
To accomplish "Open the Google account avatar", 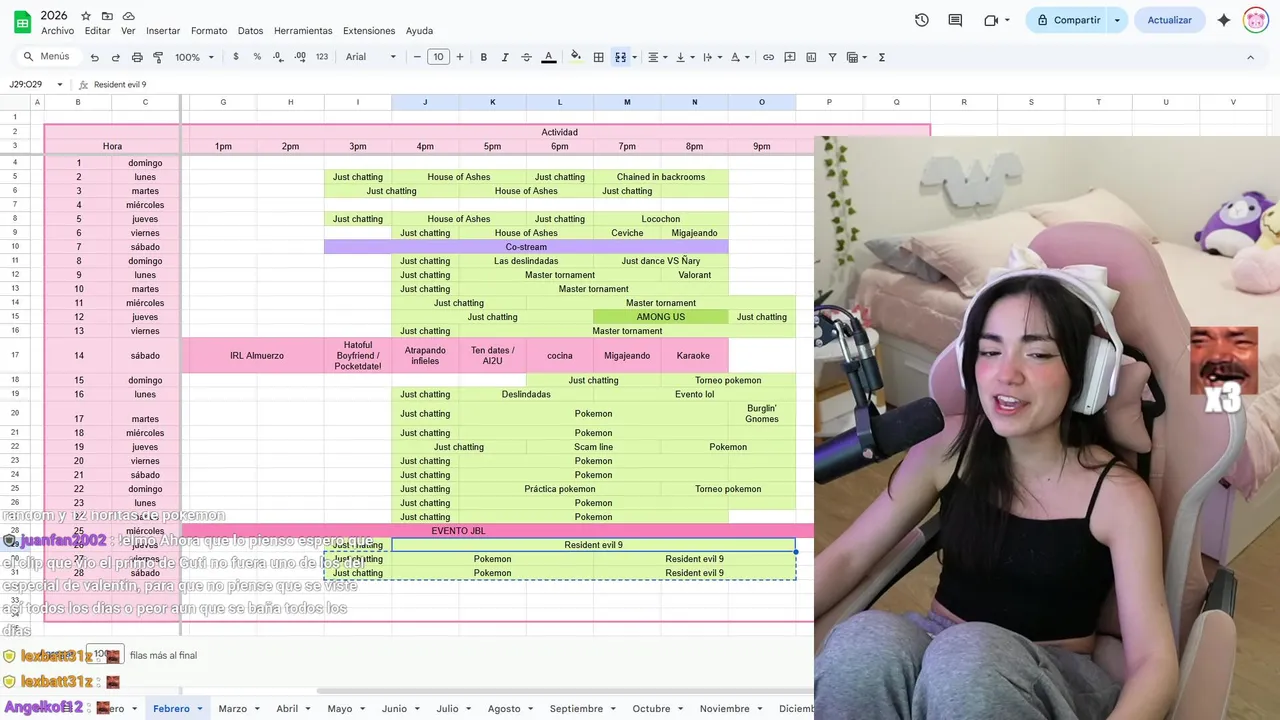I will (x=1256, y=20).
